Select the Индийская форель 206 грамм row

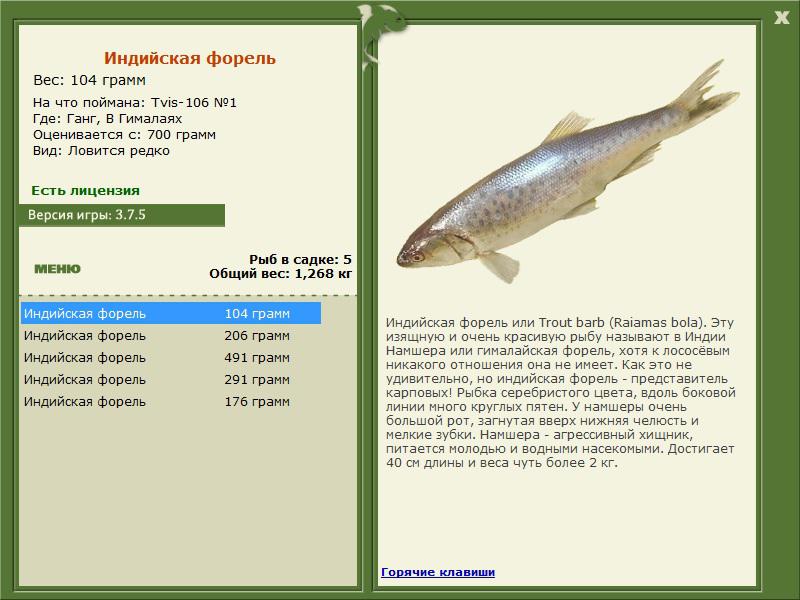[x=171, y=335]
